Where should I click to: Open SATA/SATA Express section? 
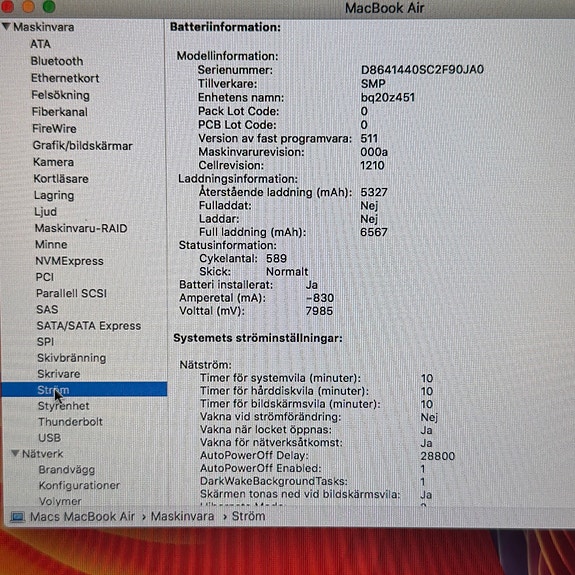pyautogui.click(x=89, y=326)
